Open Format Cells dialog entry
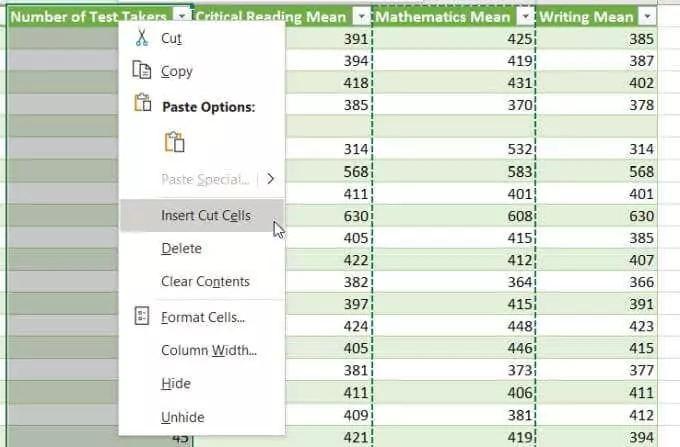Image resolution: width=680 pixels, height=447 pixels. click(203, 317)
